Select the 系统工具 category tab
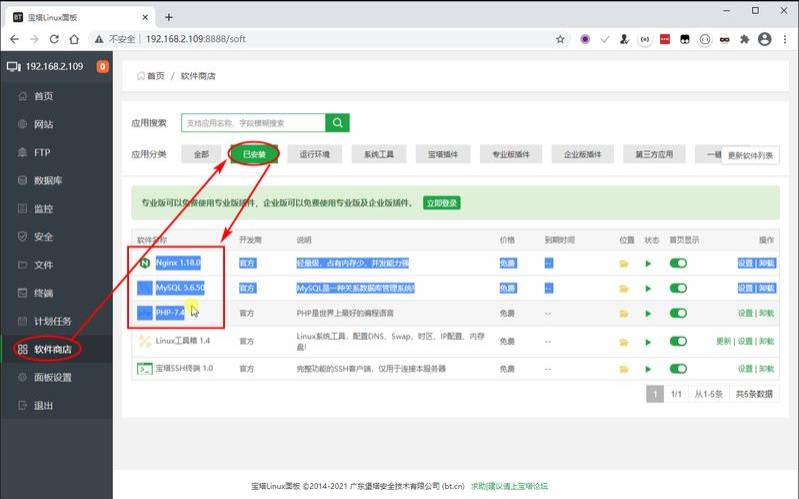Screen dimensions: 799x499 click(379, 154)
